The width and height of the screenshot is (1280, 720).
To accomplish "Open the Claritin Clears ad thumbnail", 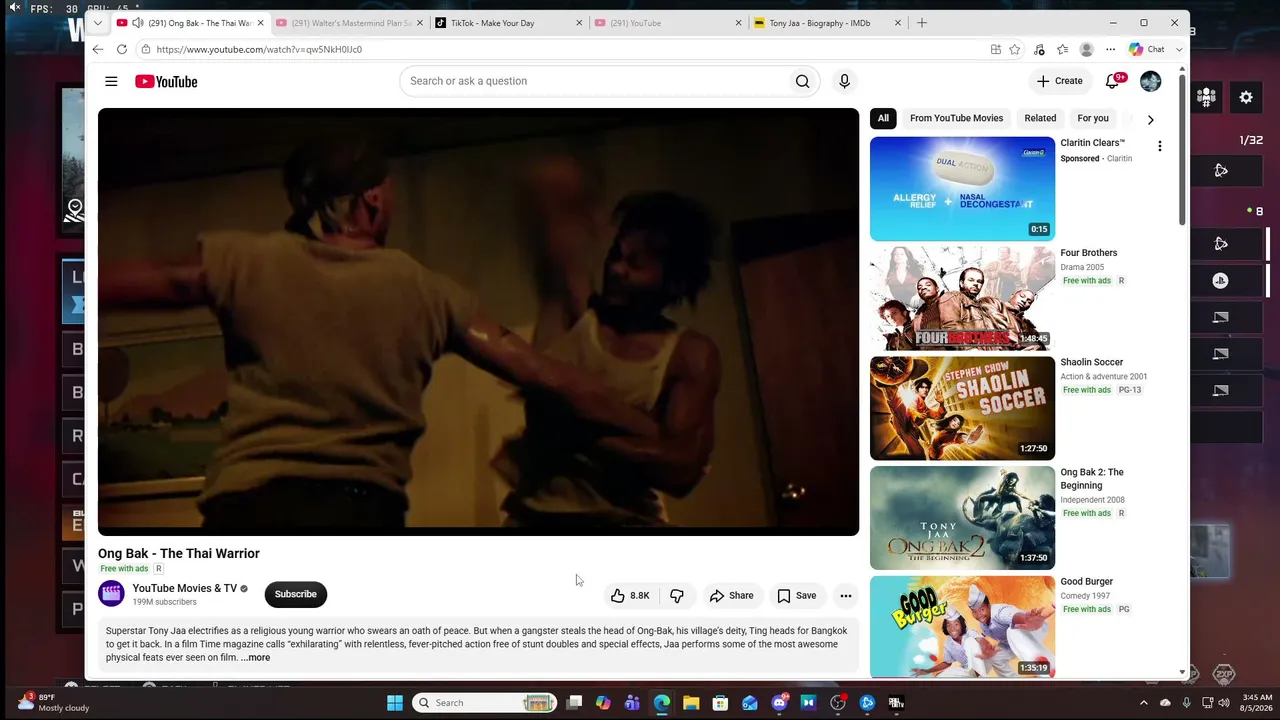I will (x=962, y=189).
